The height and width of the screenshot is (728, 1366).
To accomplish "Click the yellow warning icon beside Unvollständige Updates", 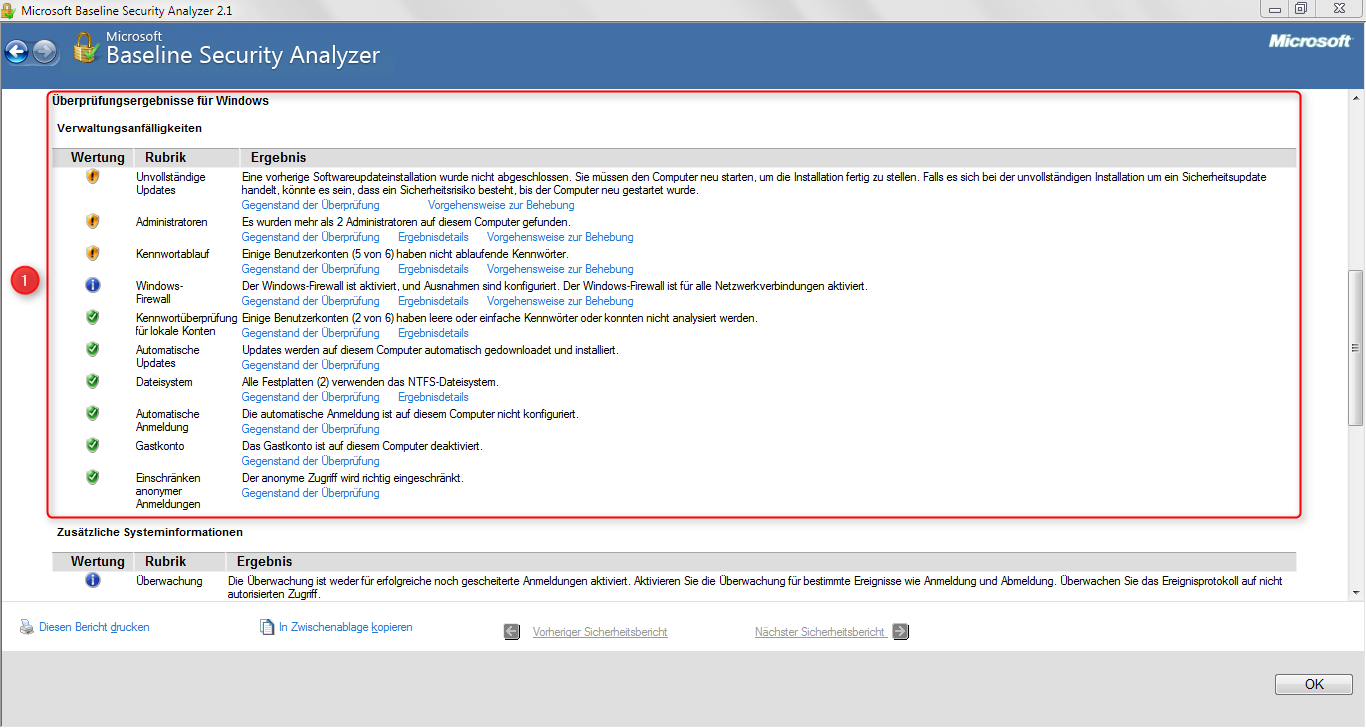I will 92,176.
